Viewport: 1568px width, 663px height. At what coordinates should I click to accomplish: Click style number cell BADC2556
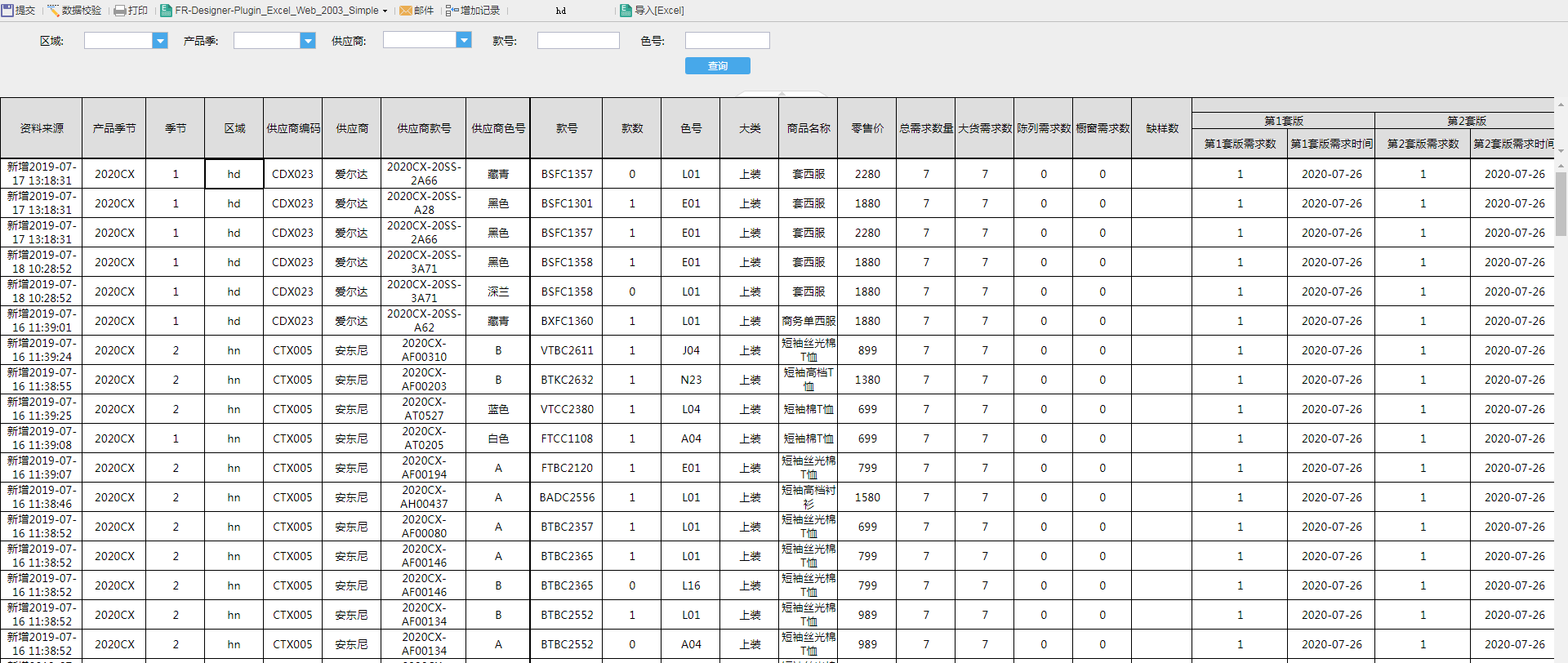pos(567,497)
